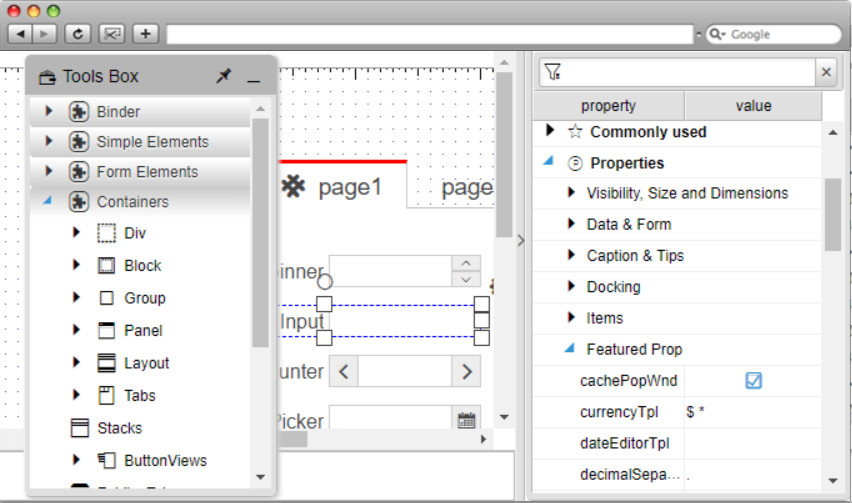Click the dateEditorTpl property row
The width and height of the screenshot is (852, 503).
[x=677, y=443]
